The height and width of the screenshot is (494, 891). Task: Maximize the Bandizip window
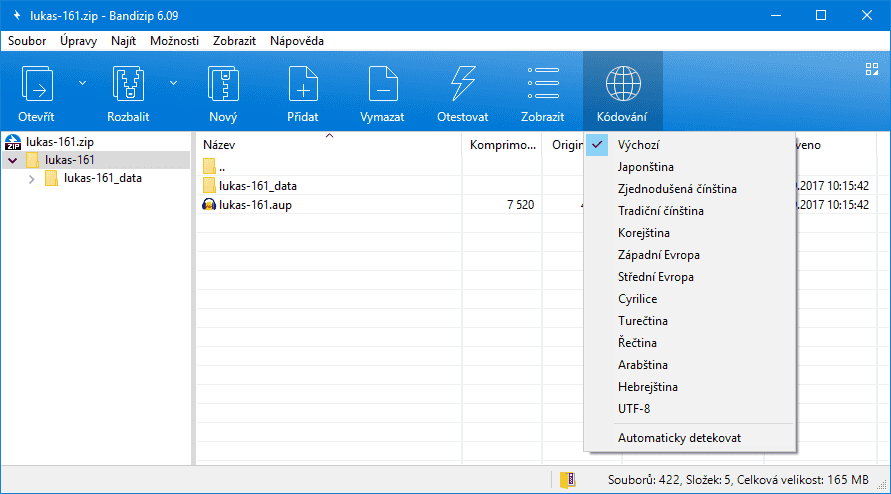(x=821, y=15)
